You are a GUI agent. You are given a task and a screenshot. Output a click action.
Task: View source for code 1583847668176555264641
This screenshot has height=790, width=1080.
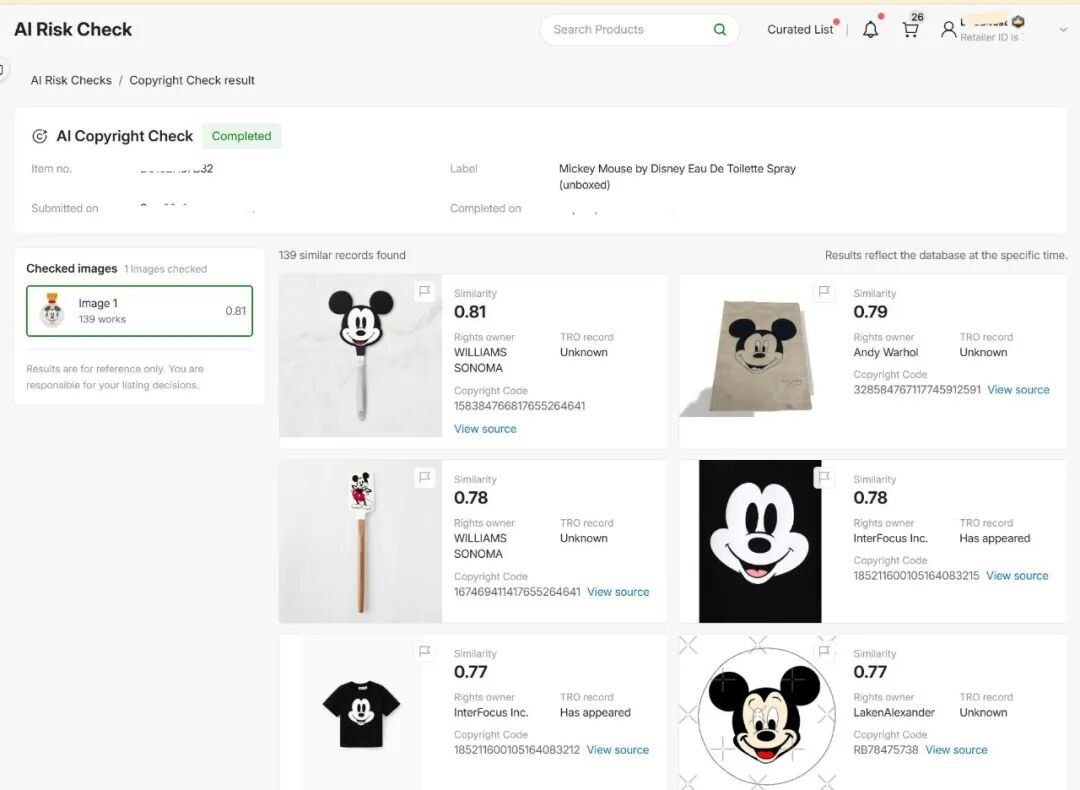click(x=485, y=428)
